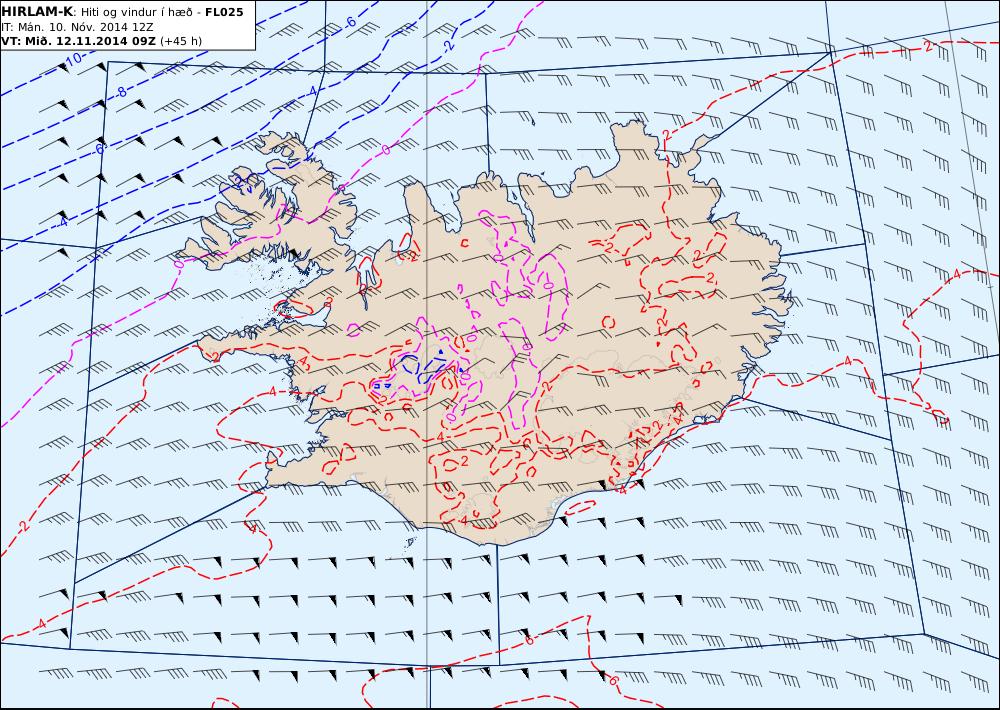Image resolution: width=1000 pixels, height=710 pixels.
Task: Click the blue "-8" isotherm label
Action: (x=120, y=92)
